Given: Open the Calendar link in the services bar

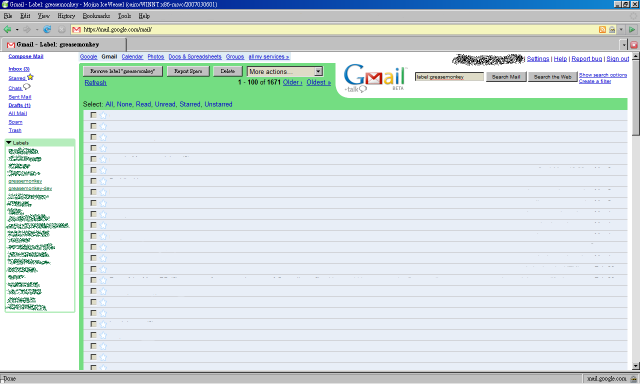Looking at the screenshot, I should click(132, 57).
